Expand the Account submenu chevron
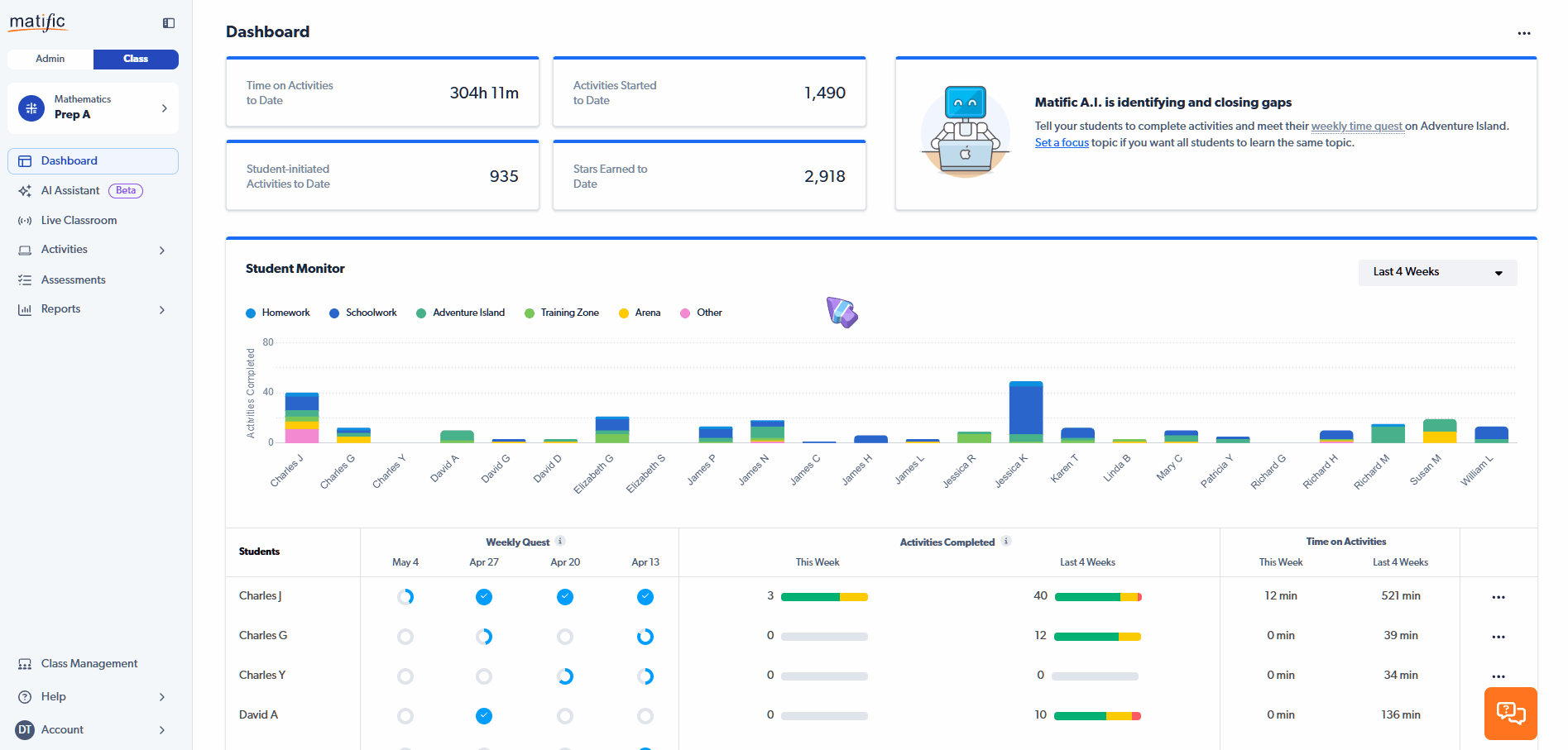Screen dimensions: 1568x750 point(162,730)
